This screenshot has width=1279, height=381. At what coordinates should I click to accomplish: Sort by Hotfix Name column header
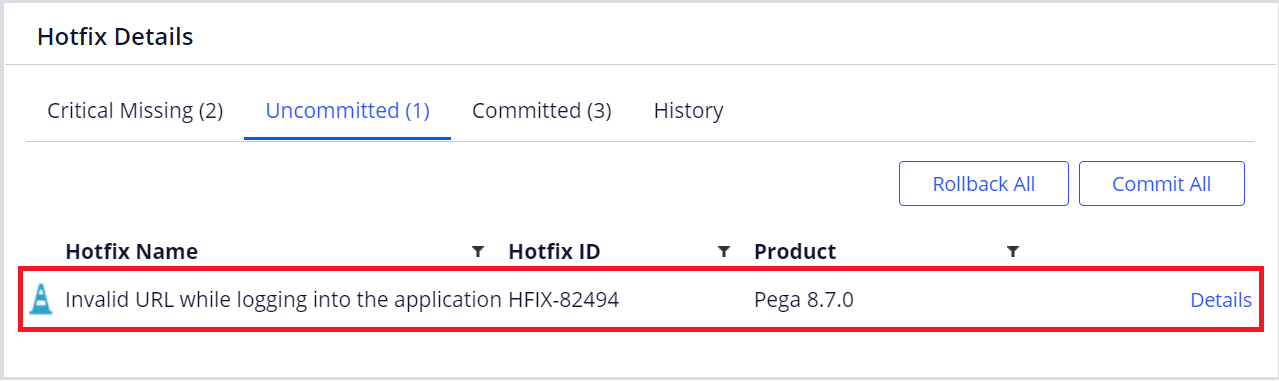[x=131, y=251]
